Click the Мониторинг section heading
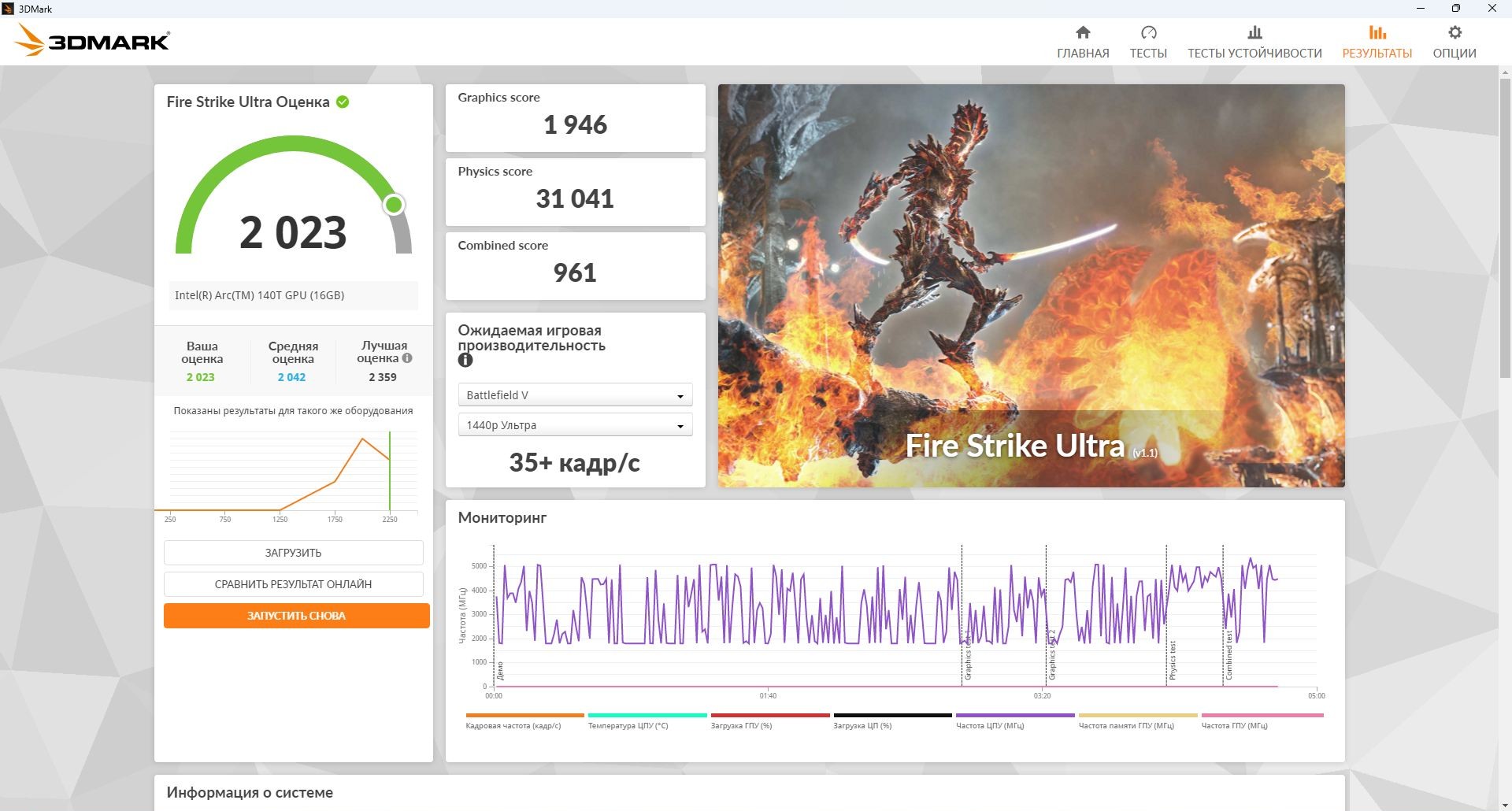 point(502,517)
